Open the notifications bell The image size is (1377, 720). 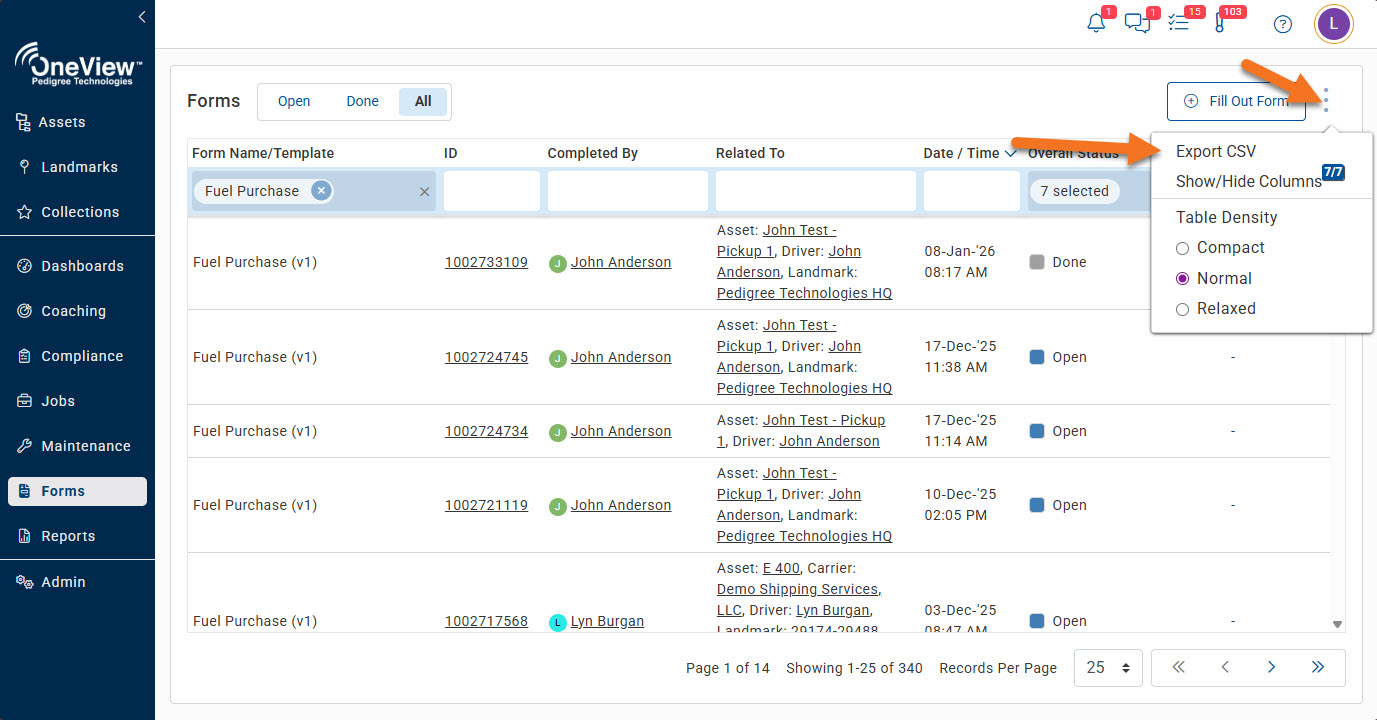(x=1097, y=24)
